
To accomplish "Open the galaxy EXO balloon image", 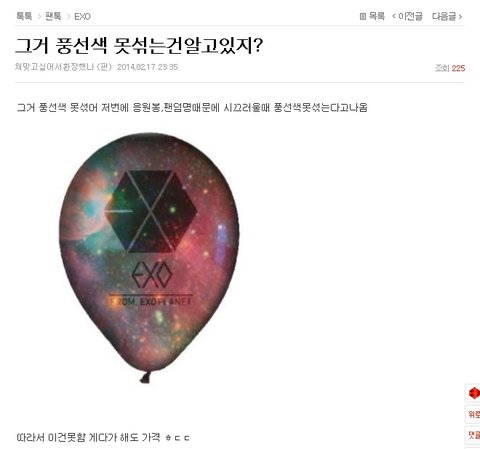I will (x=149, y=257).
